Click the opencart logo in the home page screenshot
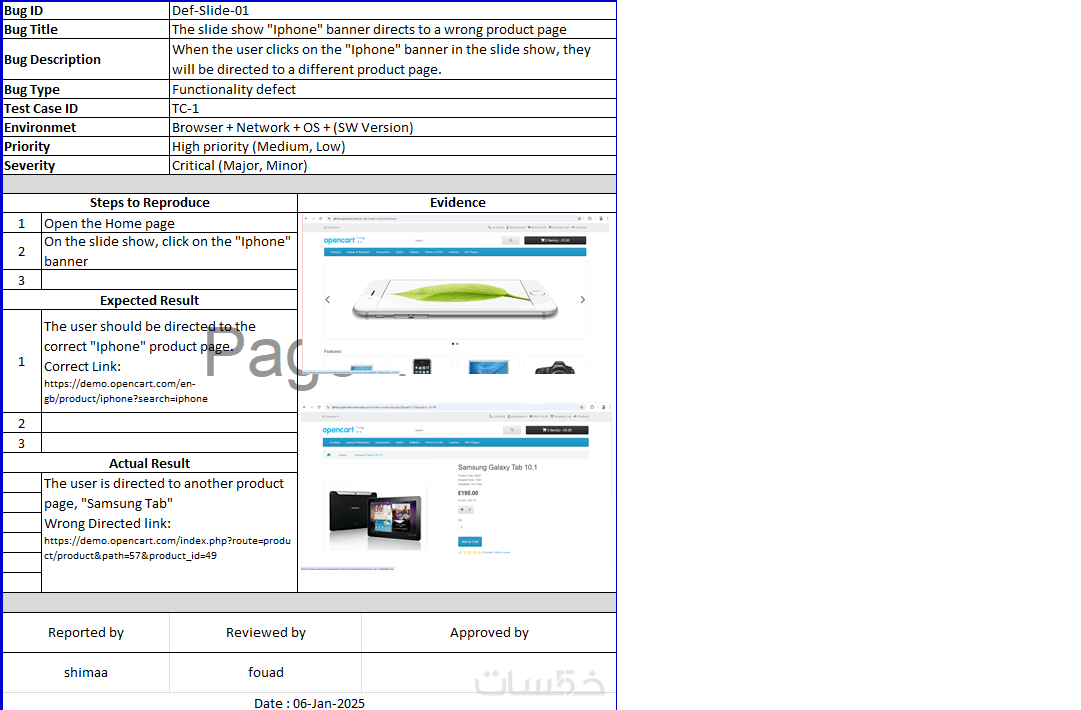Image resolution: width=1081 pixels, height=710 pixels. (x=344, y=241)
